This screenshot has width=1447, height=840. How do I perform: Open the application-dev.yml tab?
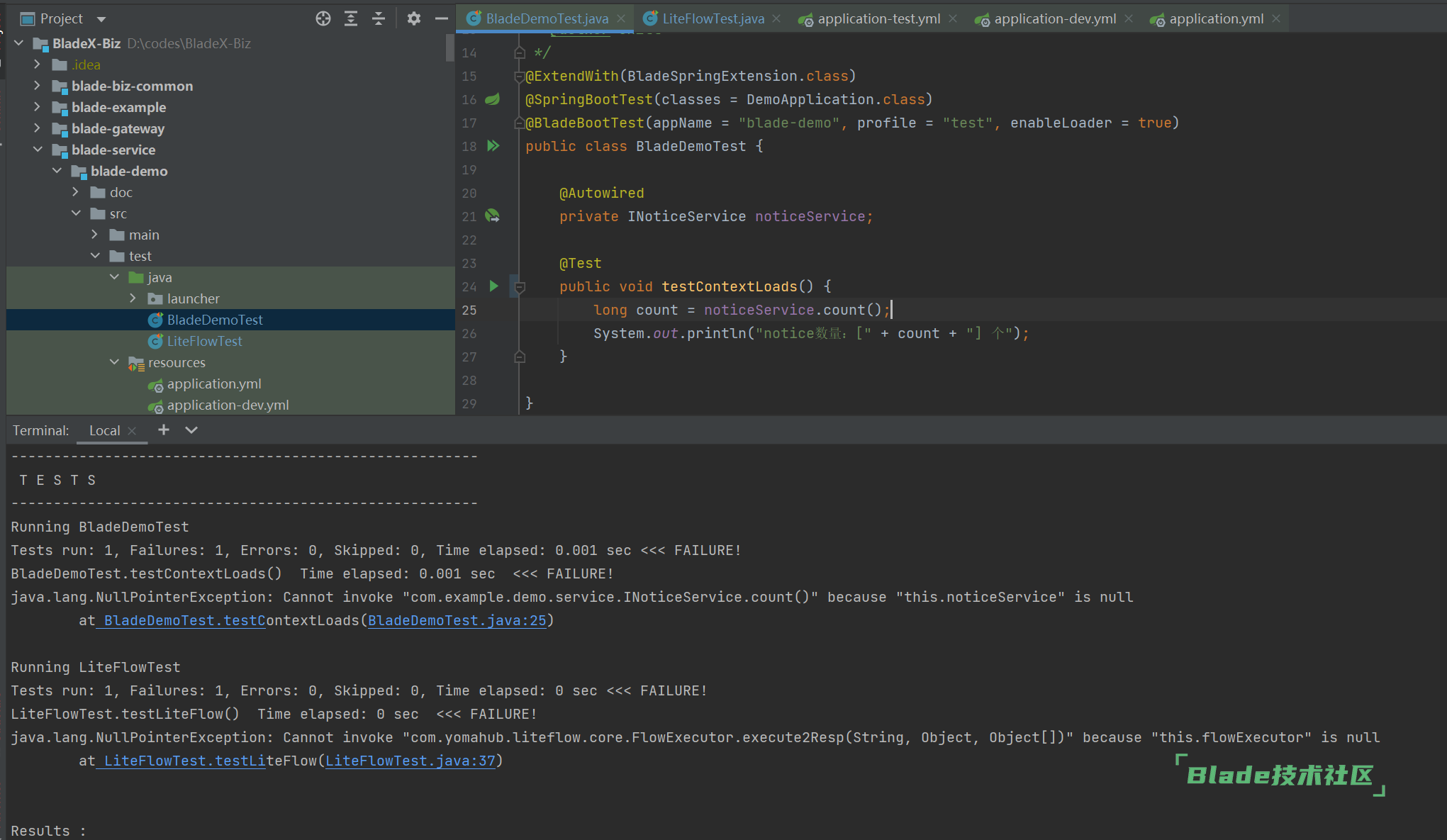click(x=1055, y=18)
